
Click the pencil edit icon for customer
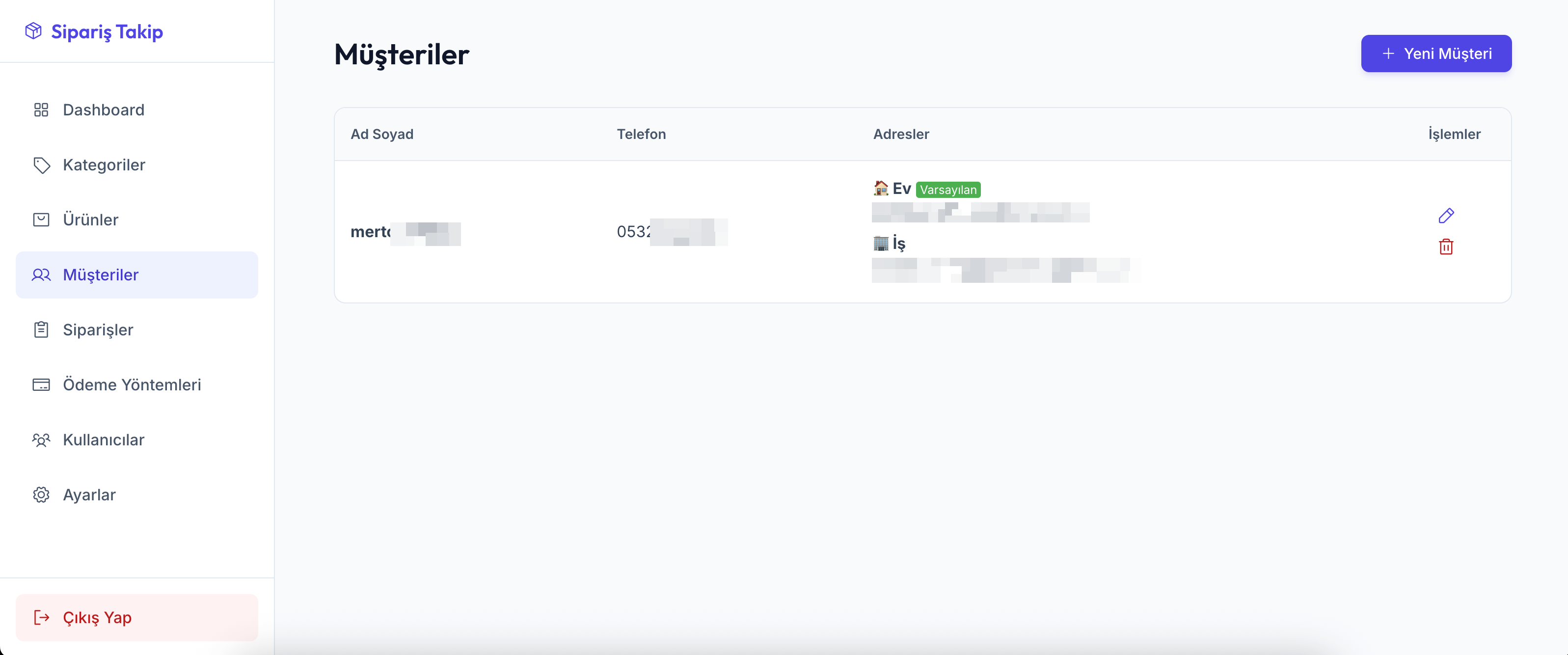(x=1446, y=216)
